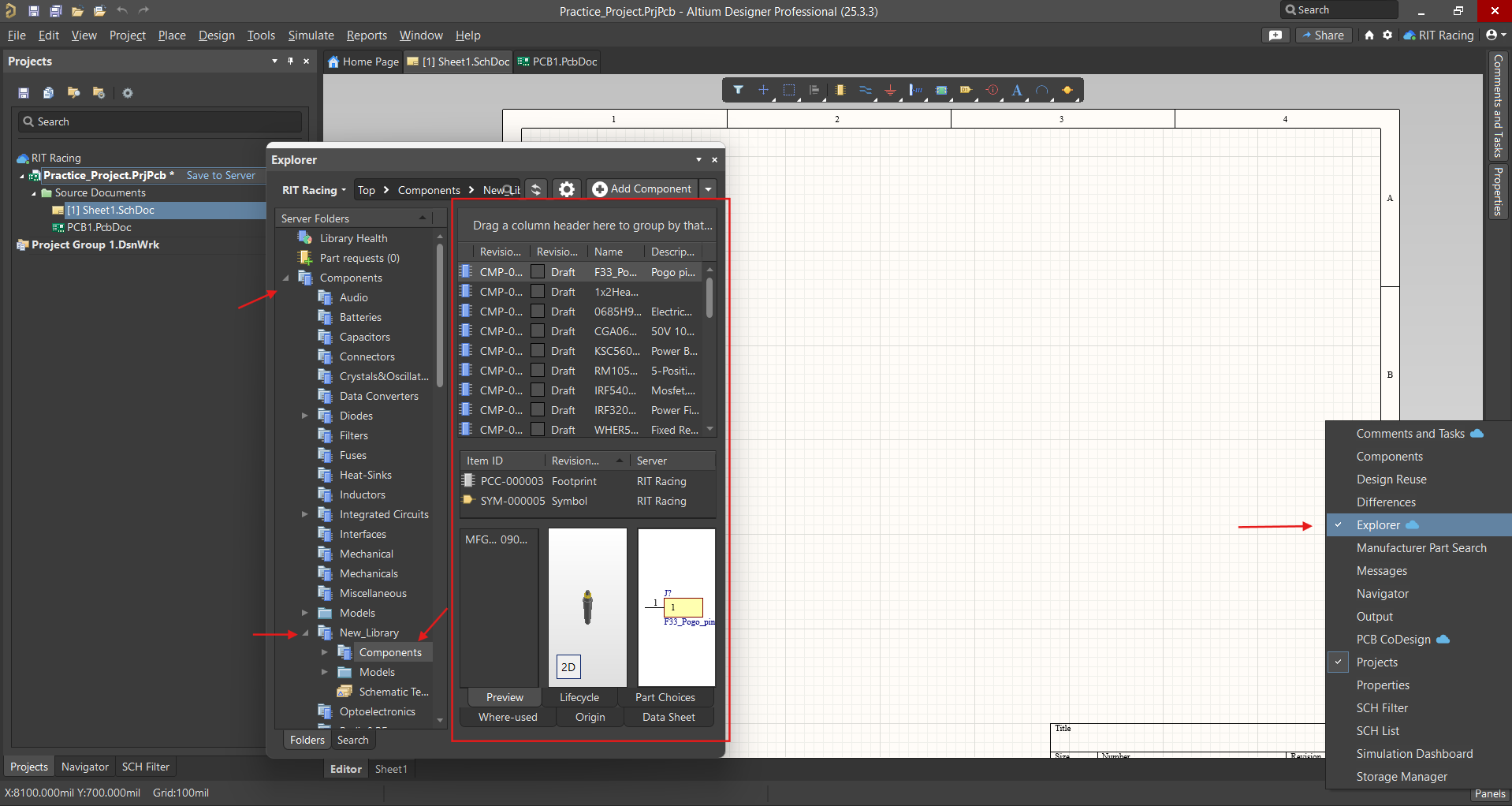This screenshot has height=806, width=1512.
Task: Click the F33_Pogo_pin symbol preview thumbnail
Action: coord(676,607)
